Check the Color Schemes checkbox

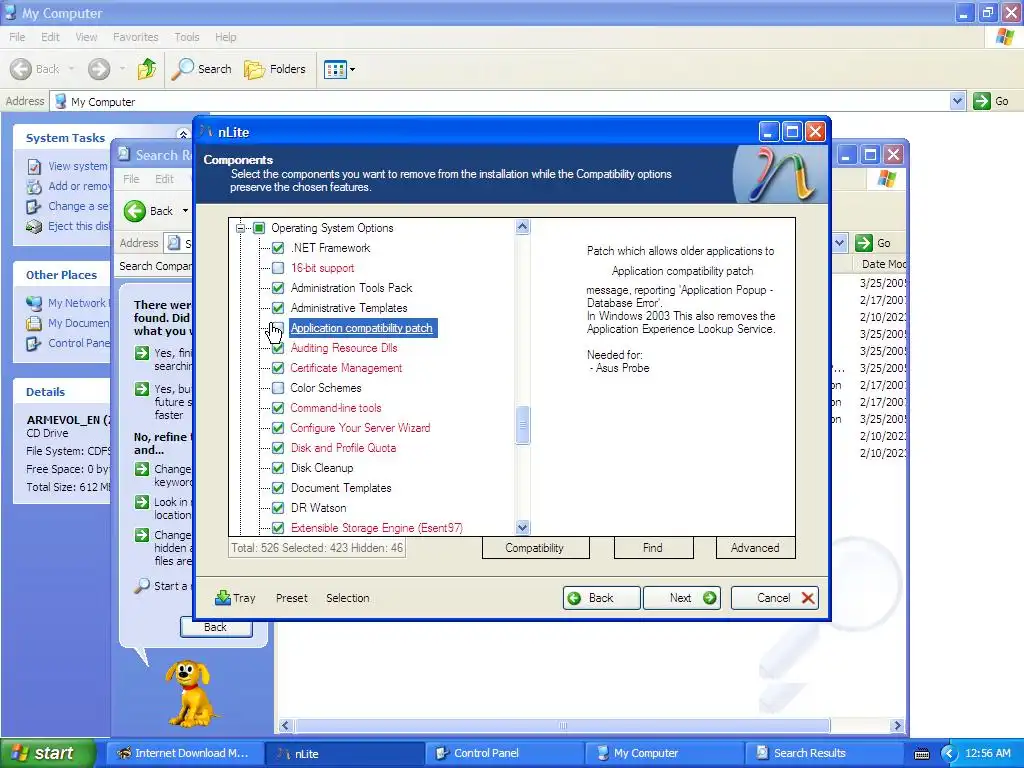[x=278, y=388]
